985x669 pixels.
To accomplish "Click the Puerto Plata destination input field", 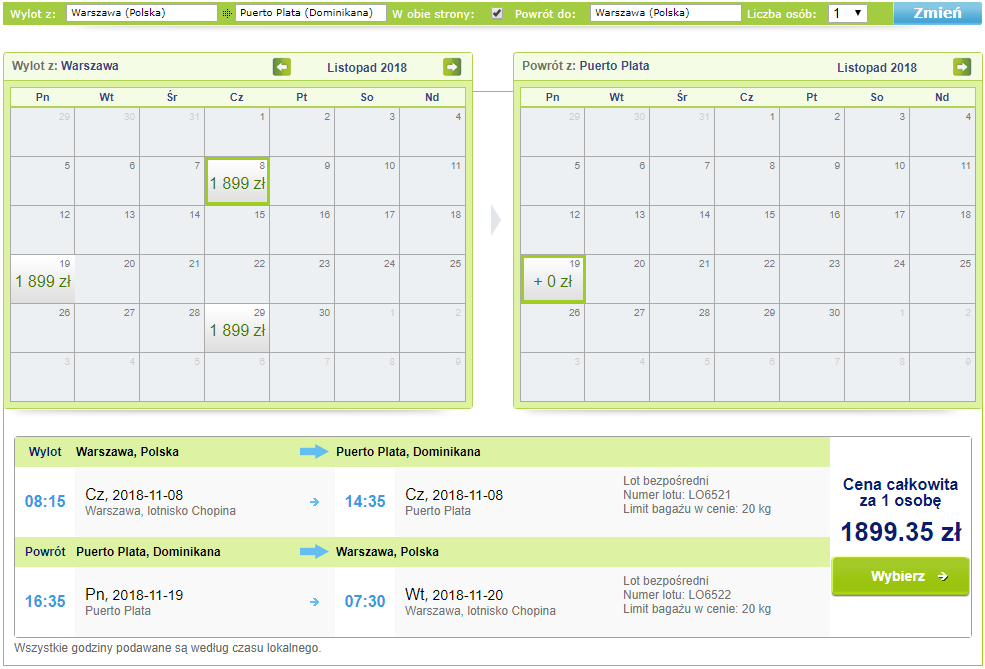I will (310, 13).
